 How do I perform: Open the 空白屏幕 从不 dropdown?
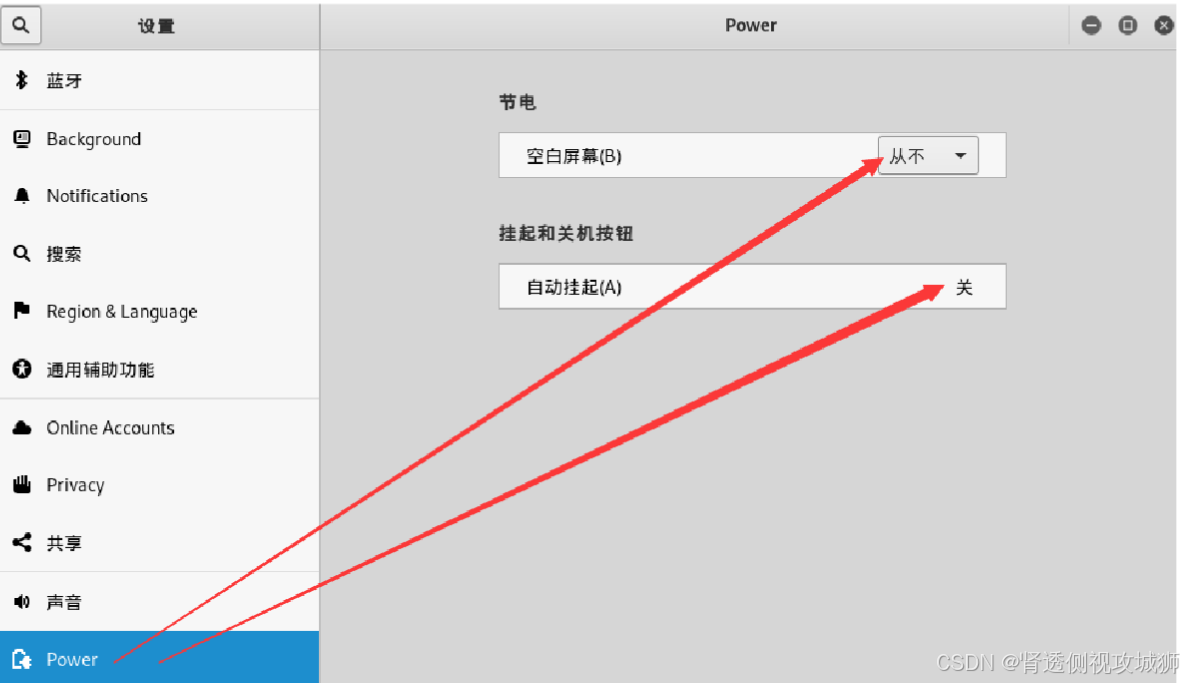point(928,155)
